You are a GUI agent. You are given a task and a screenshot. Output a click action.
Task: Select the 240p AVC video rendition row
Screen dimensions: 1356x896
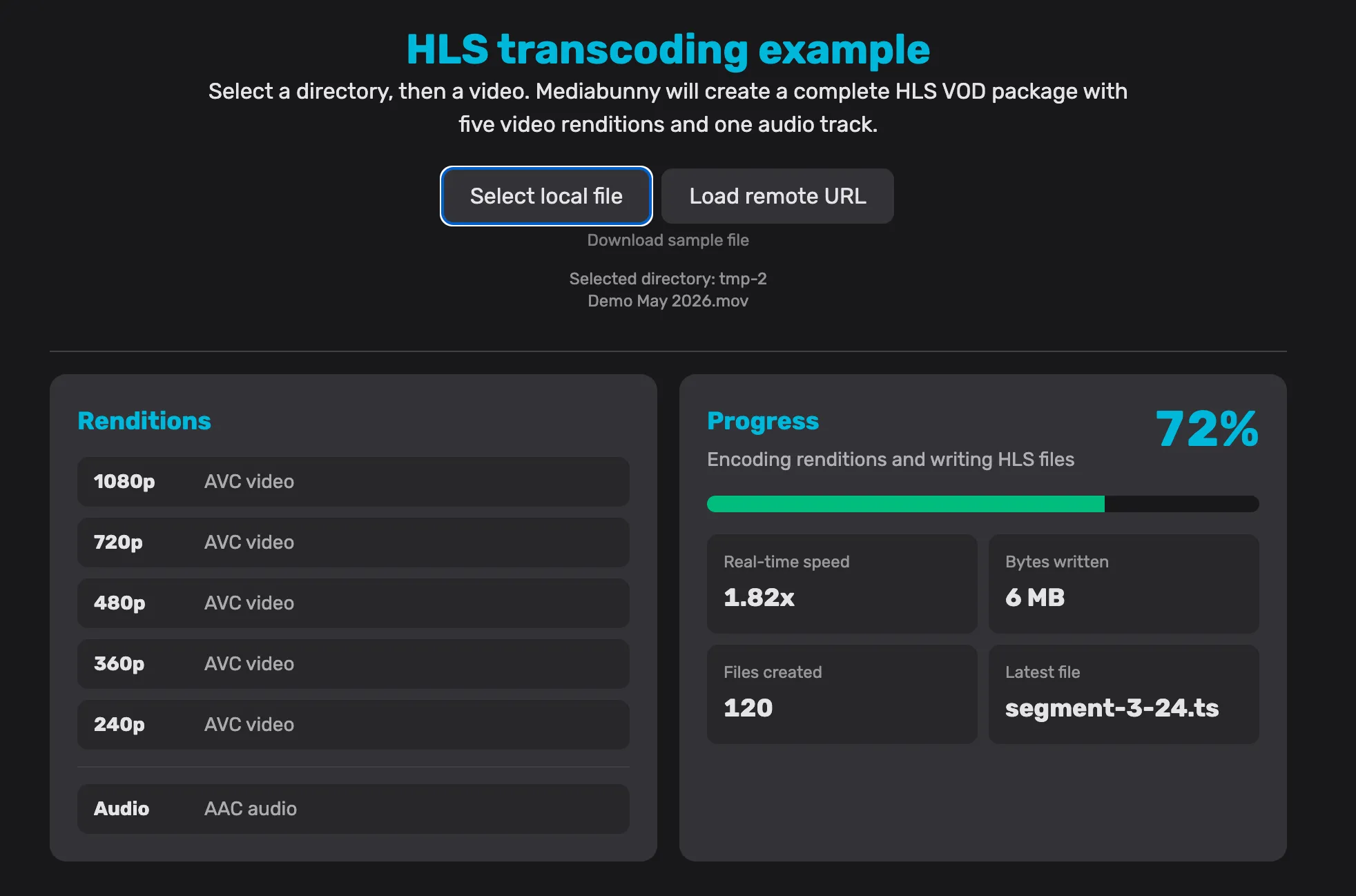click(353, 725)
